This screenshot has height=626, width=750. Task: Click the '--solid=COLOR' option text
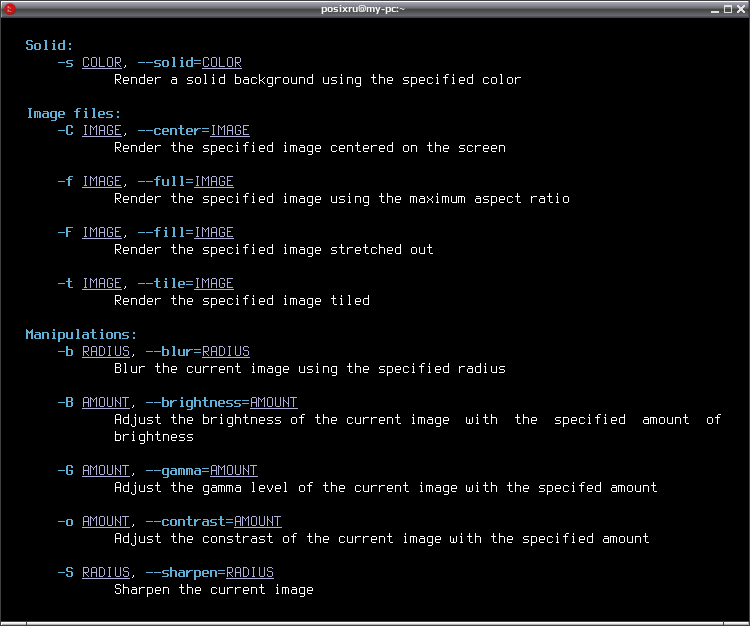[x=189, y=63]
